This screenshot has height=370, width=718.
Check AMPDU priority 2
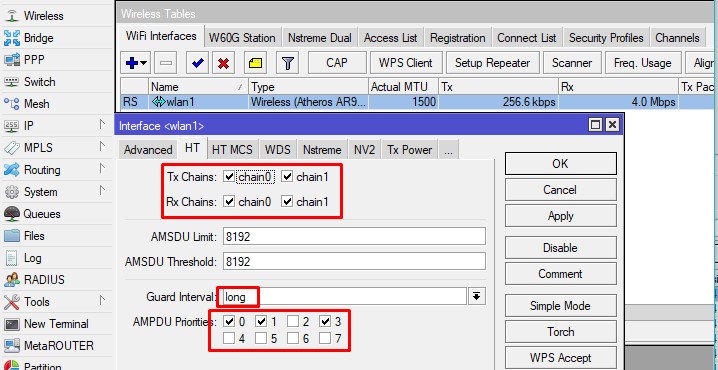[293, 321]
